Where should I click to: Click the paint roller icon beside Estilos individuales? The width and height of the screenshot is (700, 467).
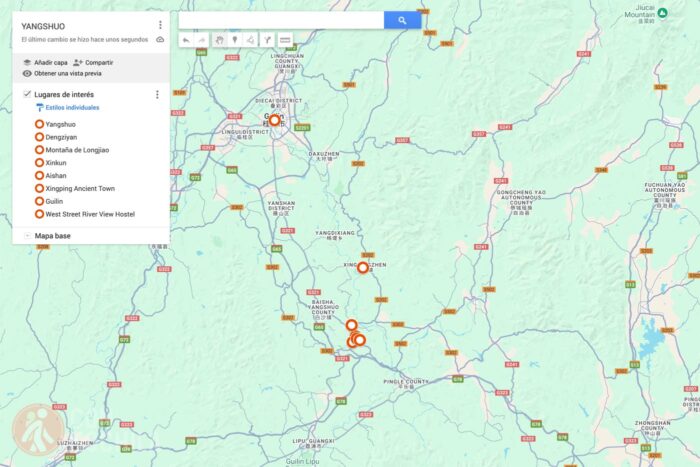coord(39,108)
